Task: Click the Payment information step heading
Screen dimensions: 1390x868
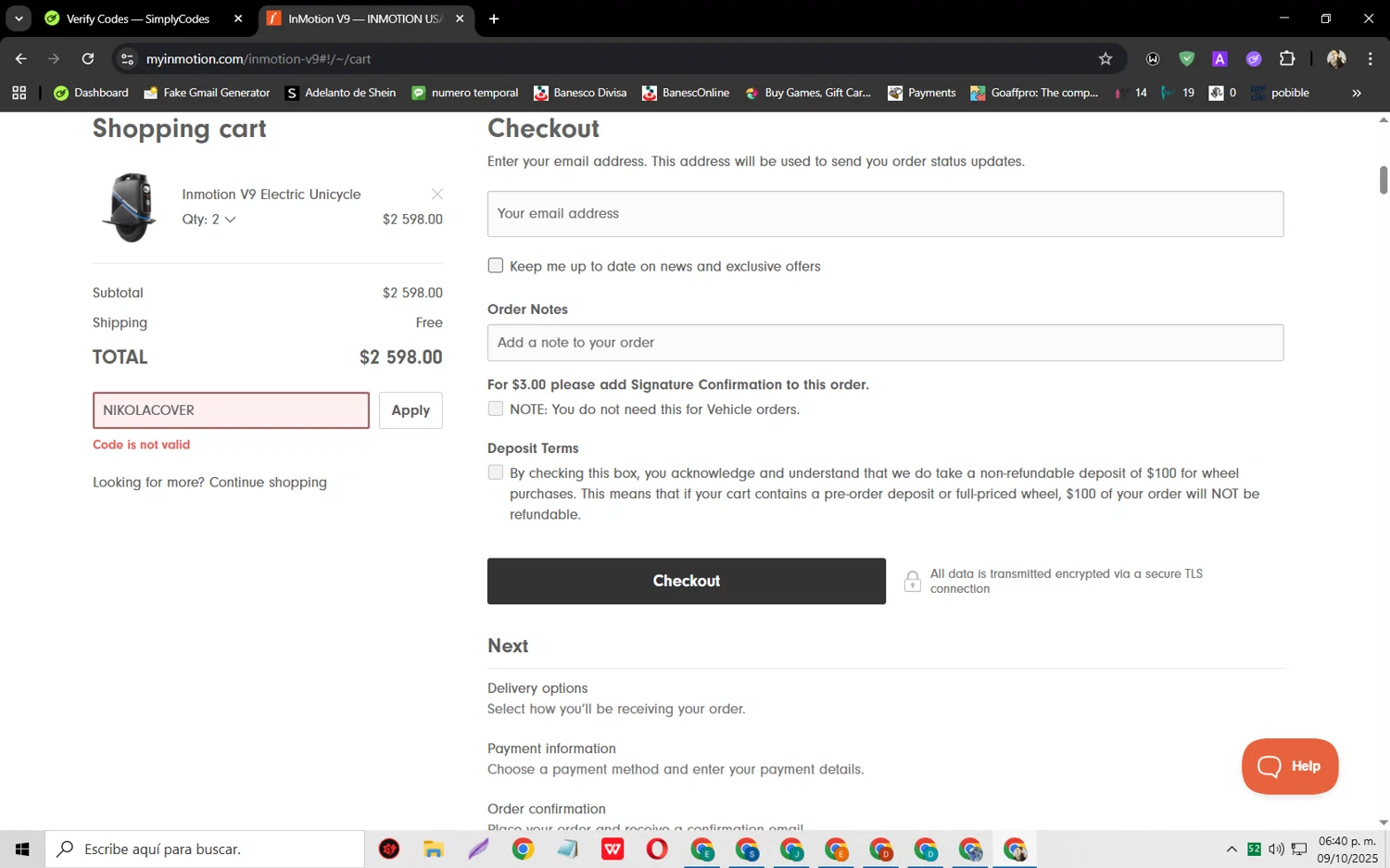Action: click(551, 748)
